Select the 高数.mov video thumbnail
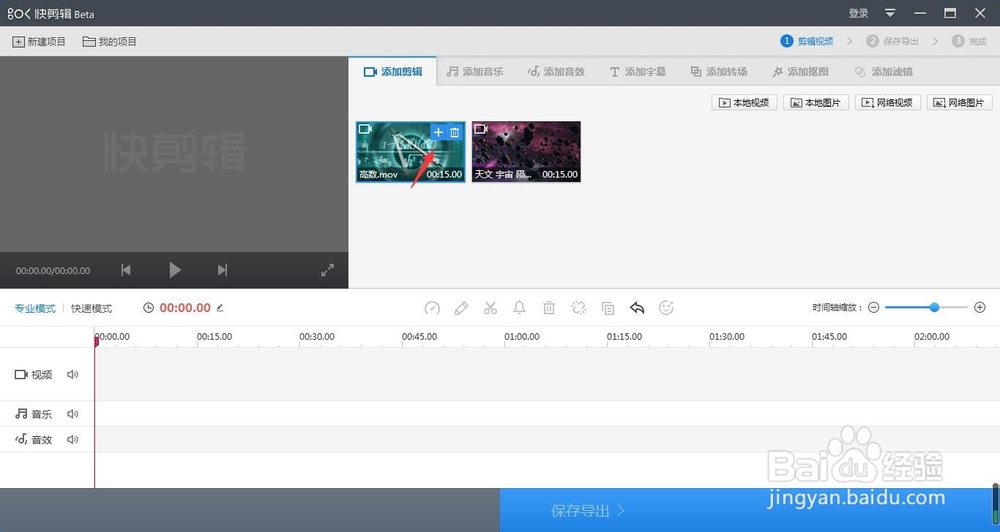Screen dimensions: 1000x532 click(411, 152)
